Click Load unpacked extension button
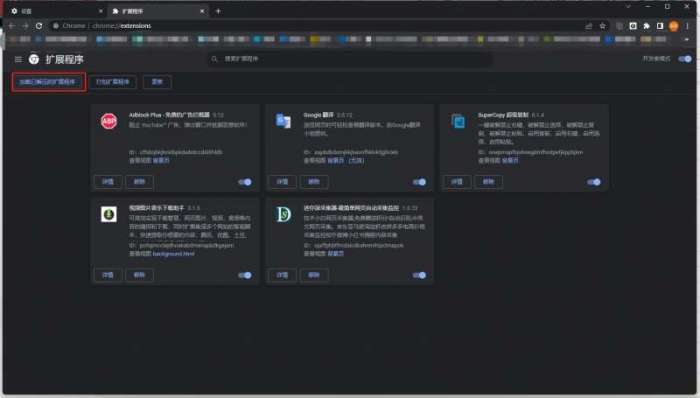The width and height of the screenshot is (700, 398). point(49,82)
